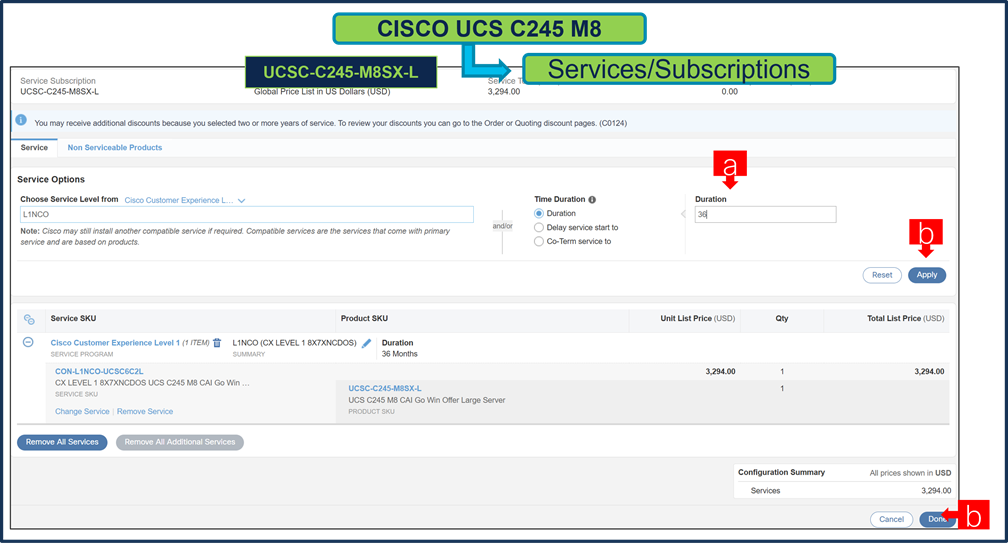Click the Cancel button
This screenshot has width=1008, height=550.
pos(891,519)
